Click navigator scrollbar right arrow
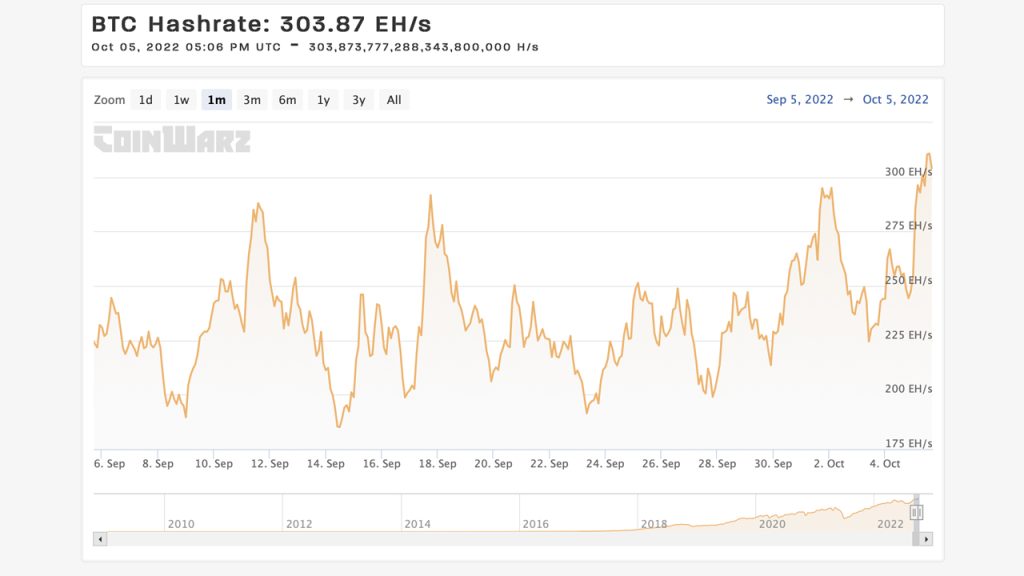The height and width of the screenshot is (576, 1024). pyautogui.click(x=926, y=539)
